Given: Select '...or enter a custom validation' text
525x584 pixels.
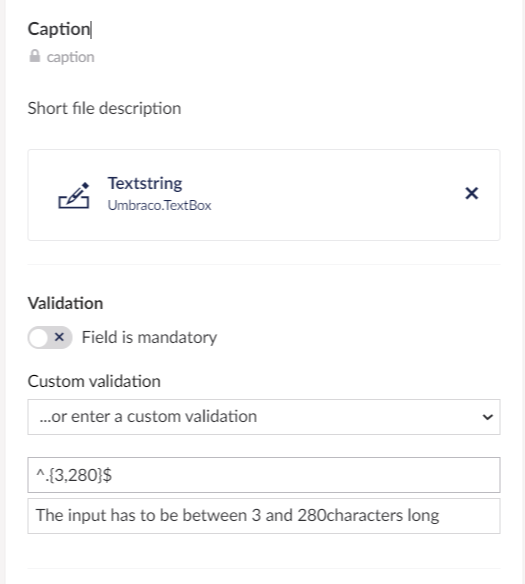Looking at the screenshot, I should click(x=148, y=416).
